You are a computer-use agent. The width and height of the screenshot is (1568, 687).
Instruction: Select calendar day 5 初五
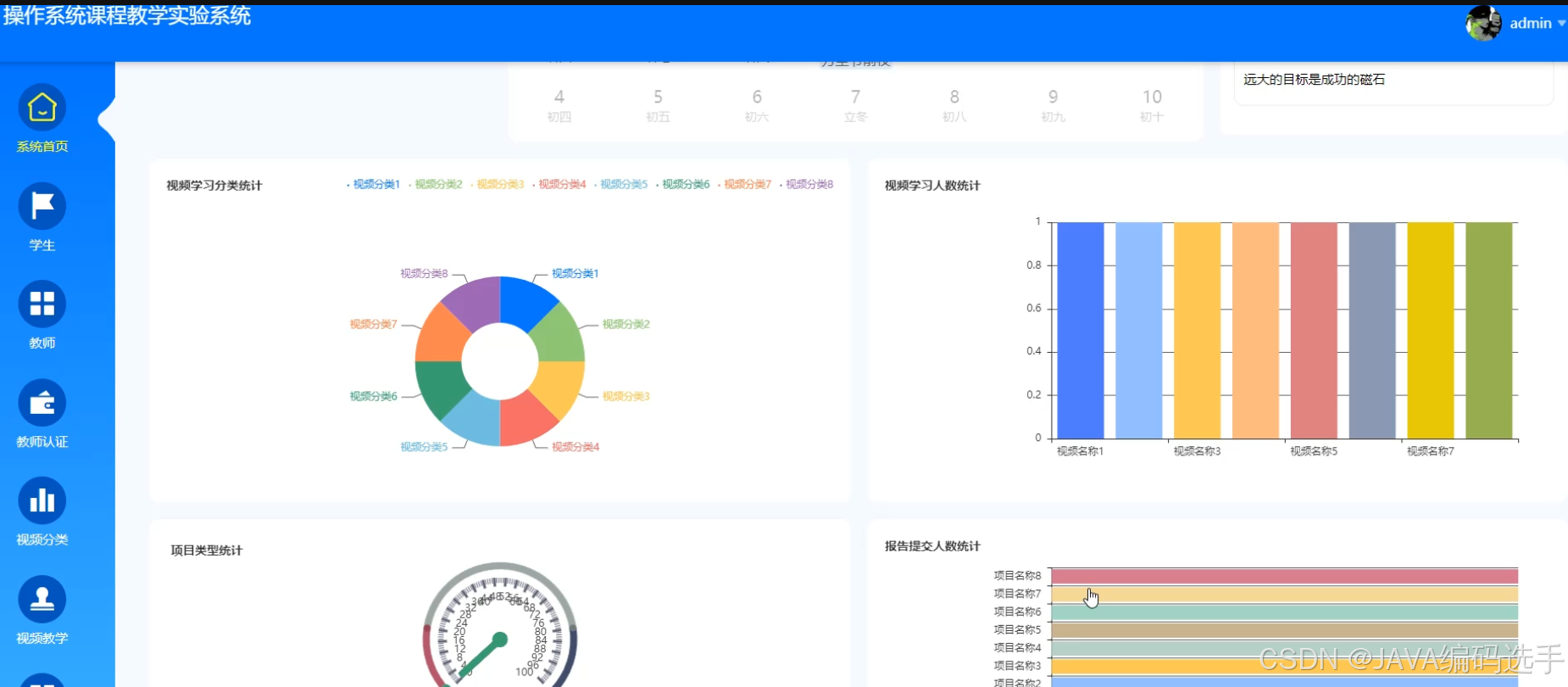(658, 105)
